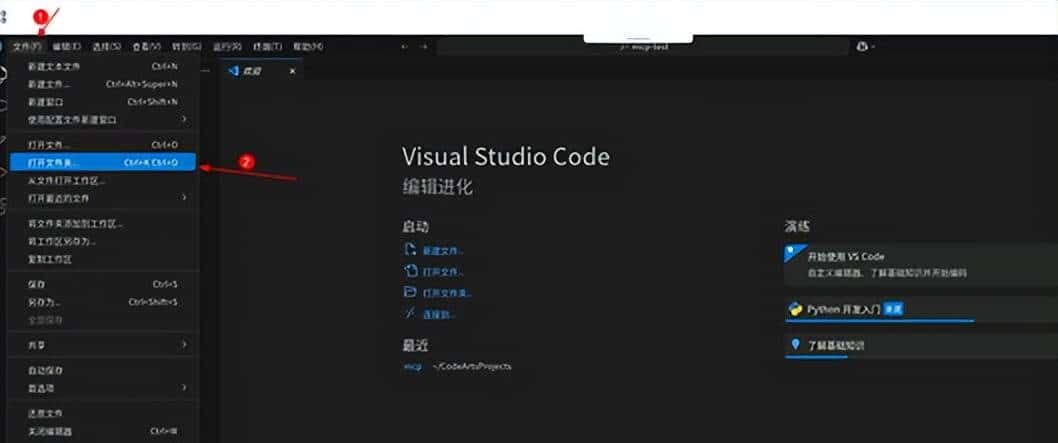Open the 终端(T) menu in menu bar
The height and width of the screenshot is (443, 1058).
(267, 47)
